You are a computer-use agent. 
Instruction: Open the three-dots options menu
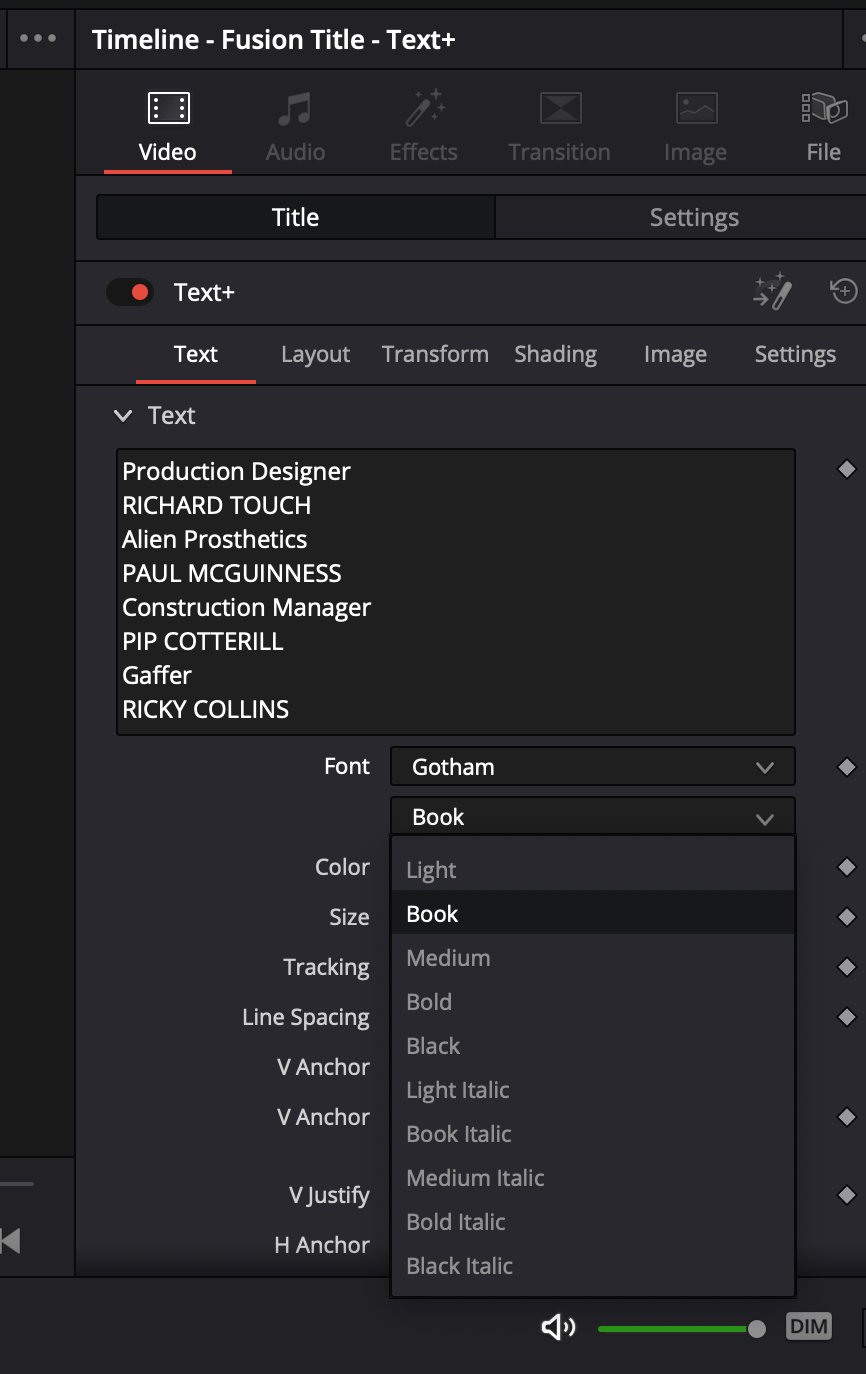(x=38, y=39)
